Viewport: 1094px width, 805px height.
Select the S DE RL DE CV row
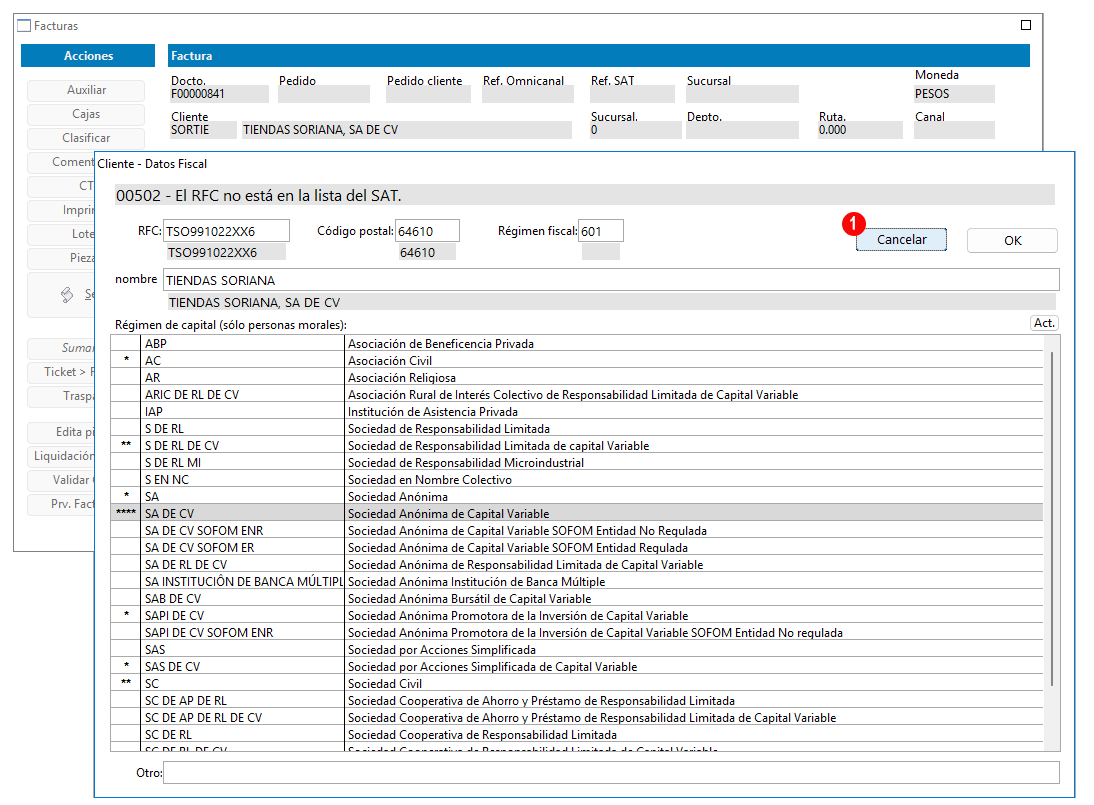577,446
